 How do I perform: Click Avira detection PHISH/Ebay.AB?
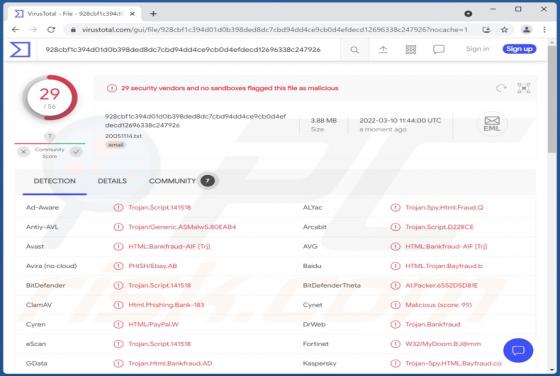click(152, 266)
